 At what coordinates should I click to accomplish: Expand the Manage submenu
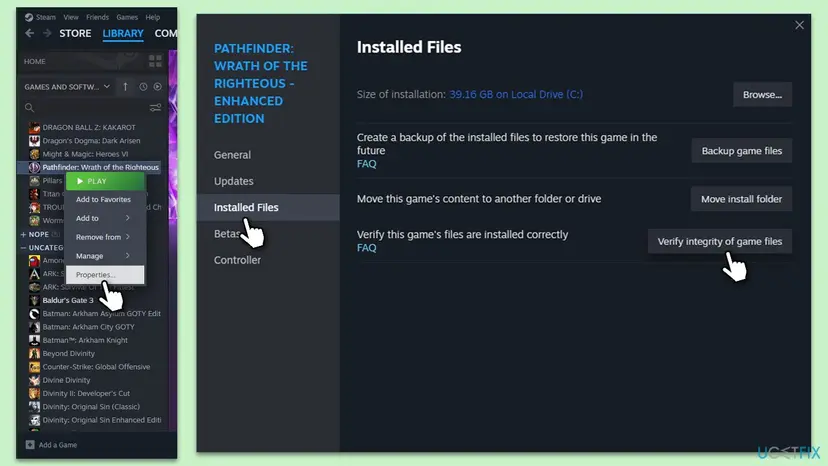[x=105, y=256]
